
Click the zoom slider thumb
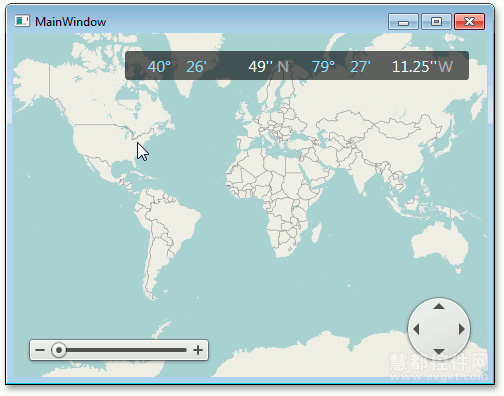pos(59,350)
